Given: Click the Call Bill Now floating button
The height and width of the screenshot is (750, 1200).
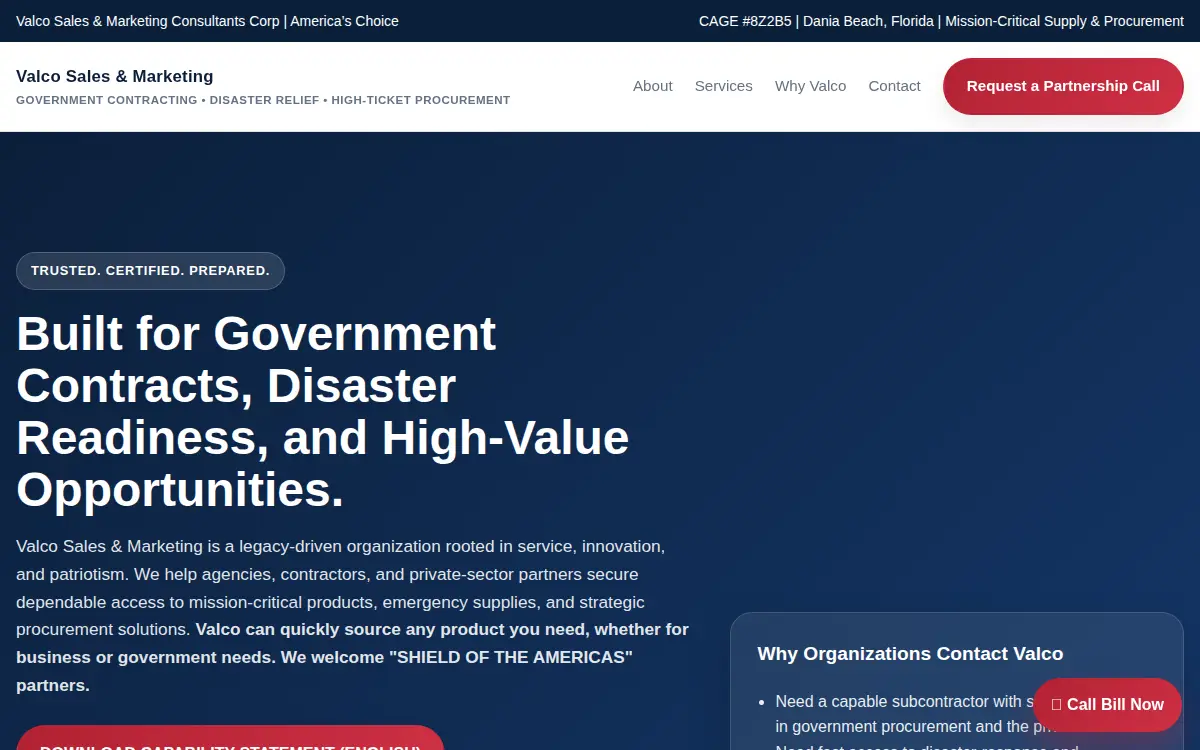Looking at the screenshot, I should pos(1107,704).
